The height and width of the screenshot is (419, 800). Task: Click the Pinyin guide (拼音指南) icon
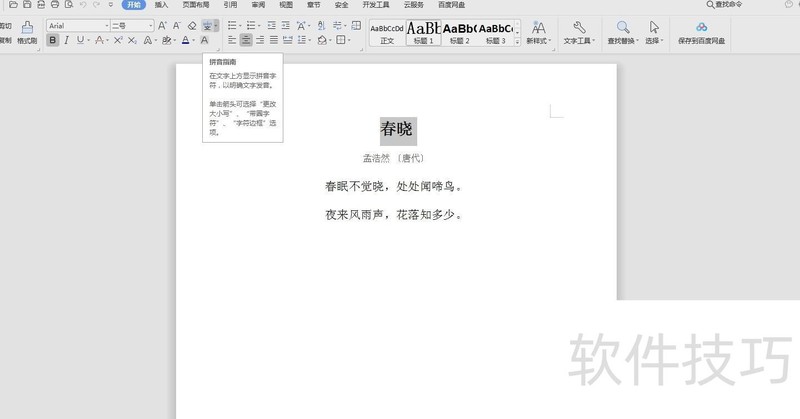(x=207, y=26)
